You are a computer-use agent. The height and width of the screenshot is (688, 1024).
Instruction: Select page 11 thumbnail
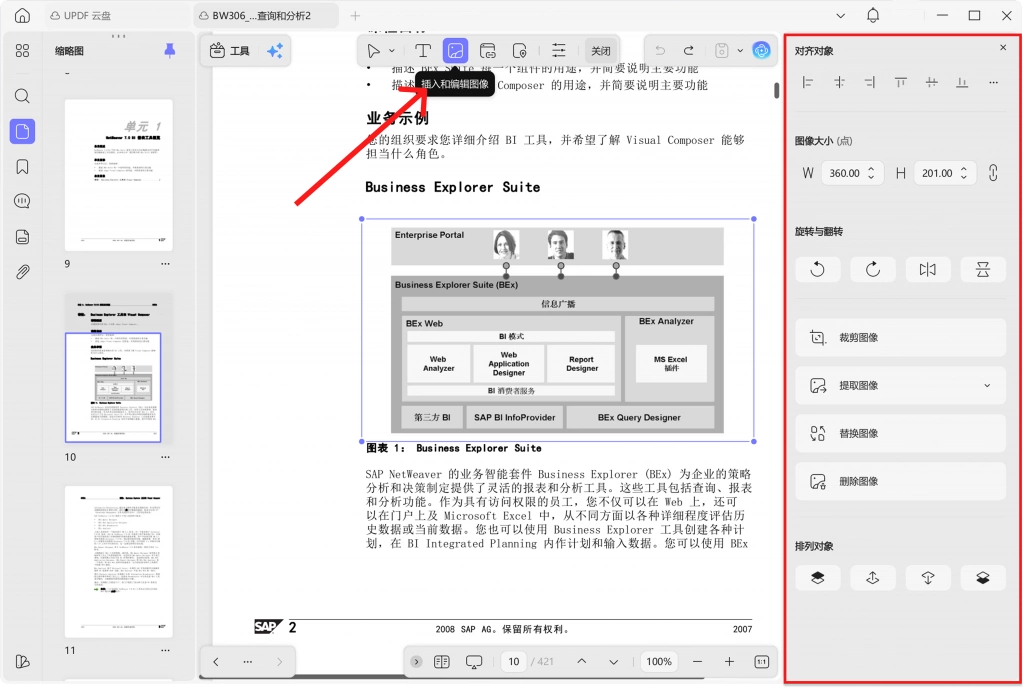coord(119,561)
